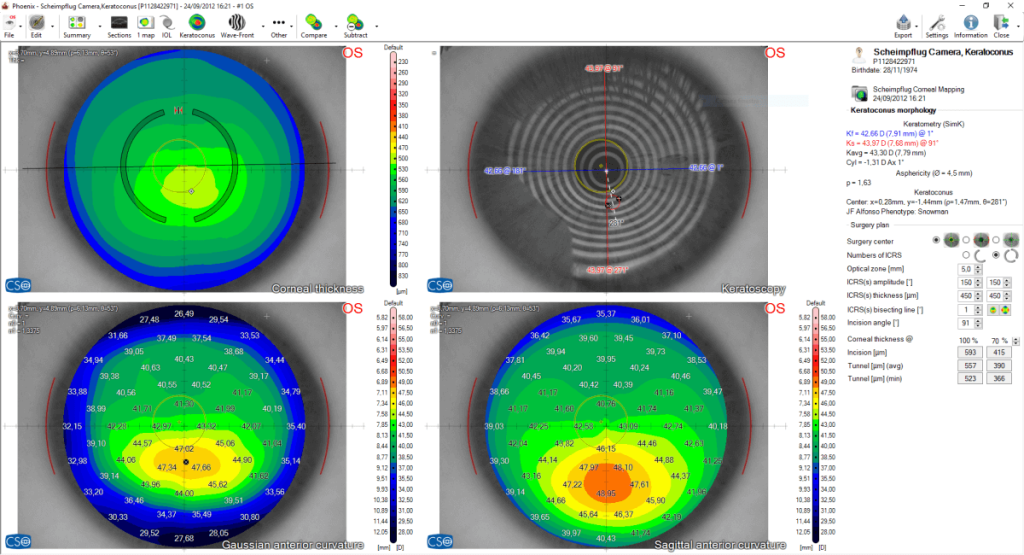The image size is (1024, 555).
Task: Click the Tunnel avg 557 value button
Action: 969,367
